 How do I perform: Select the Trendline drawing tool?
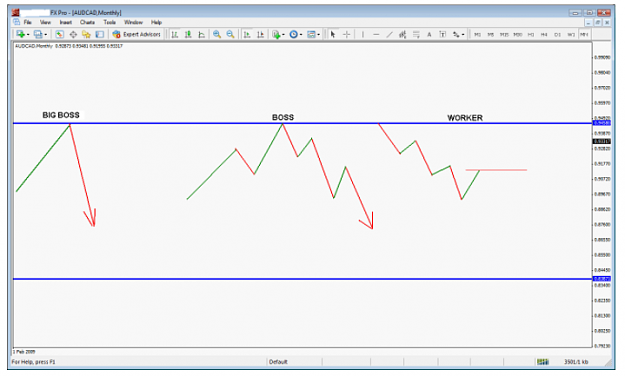[x=389, y=34]
